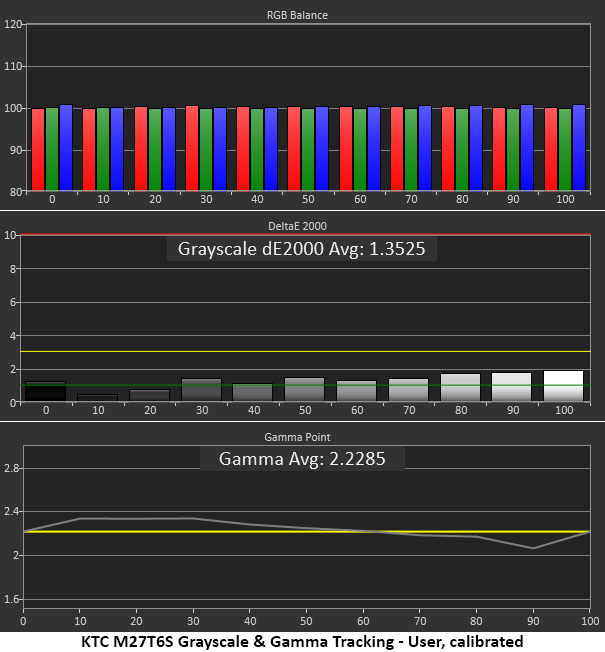Image resolution: width=605 pixels, height=652 pixels.
Task: Click the Grayscale dE2000 Avg label
Action: coord(301,249)
